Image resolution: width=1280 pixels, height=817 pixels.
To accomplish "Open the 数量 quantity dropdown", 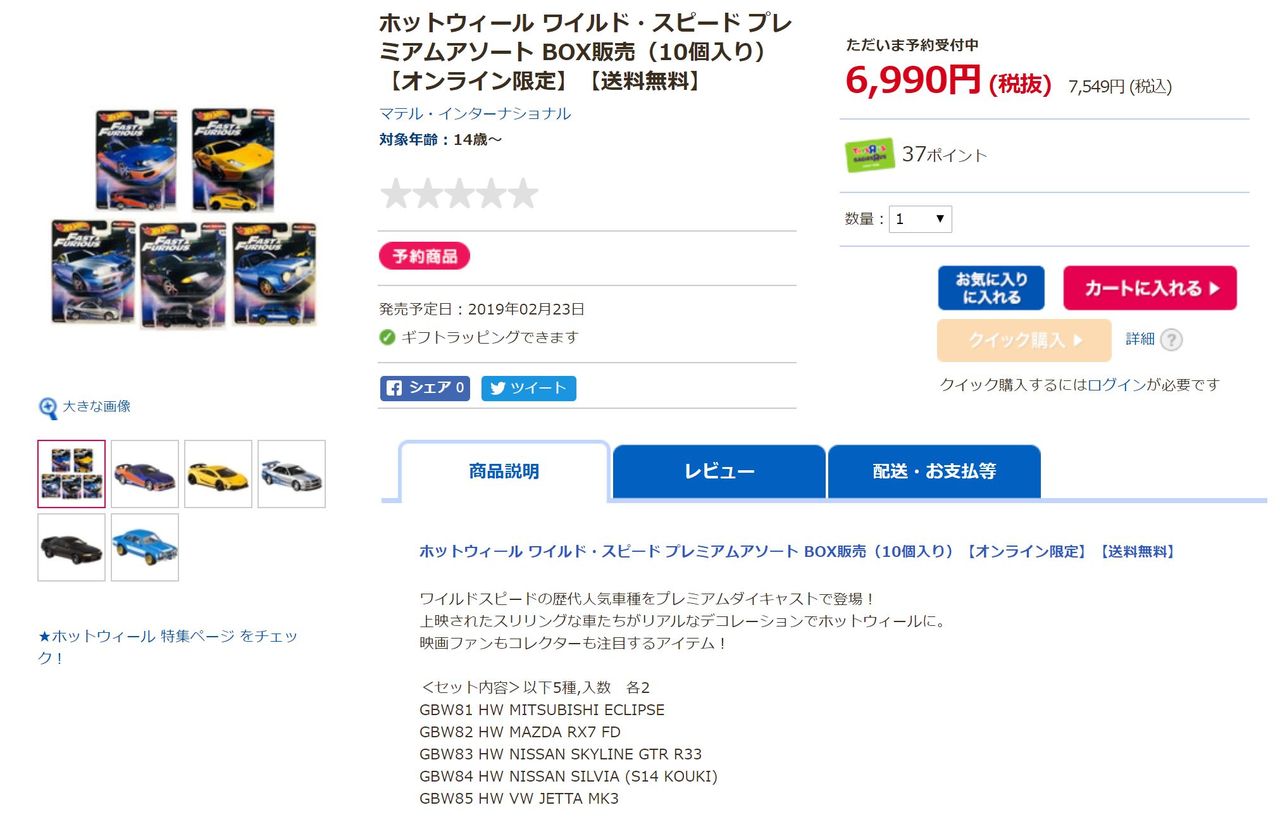I will click(x=920, y=219).
